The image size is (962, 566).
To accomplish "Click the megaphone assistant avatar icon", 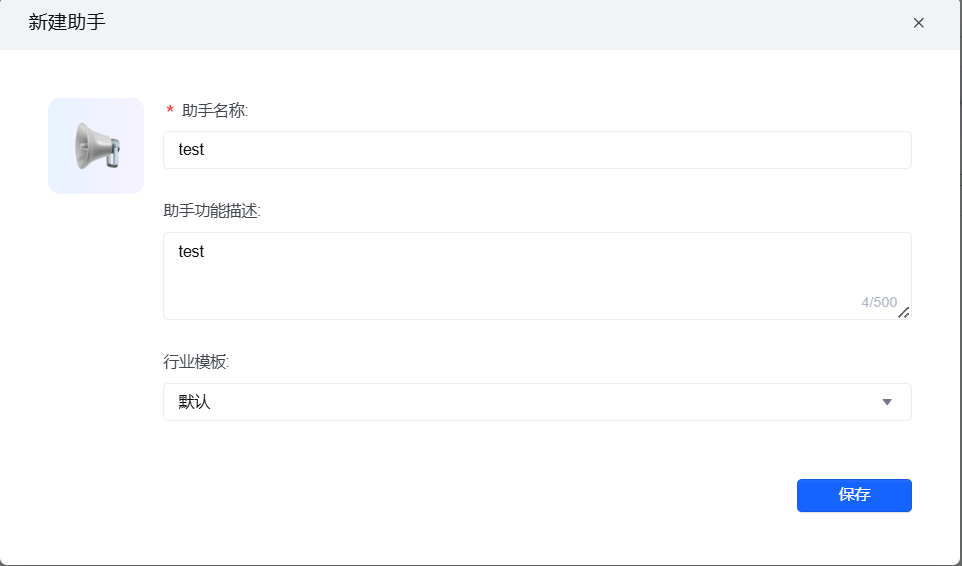I will click(96, 146).
